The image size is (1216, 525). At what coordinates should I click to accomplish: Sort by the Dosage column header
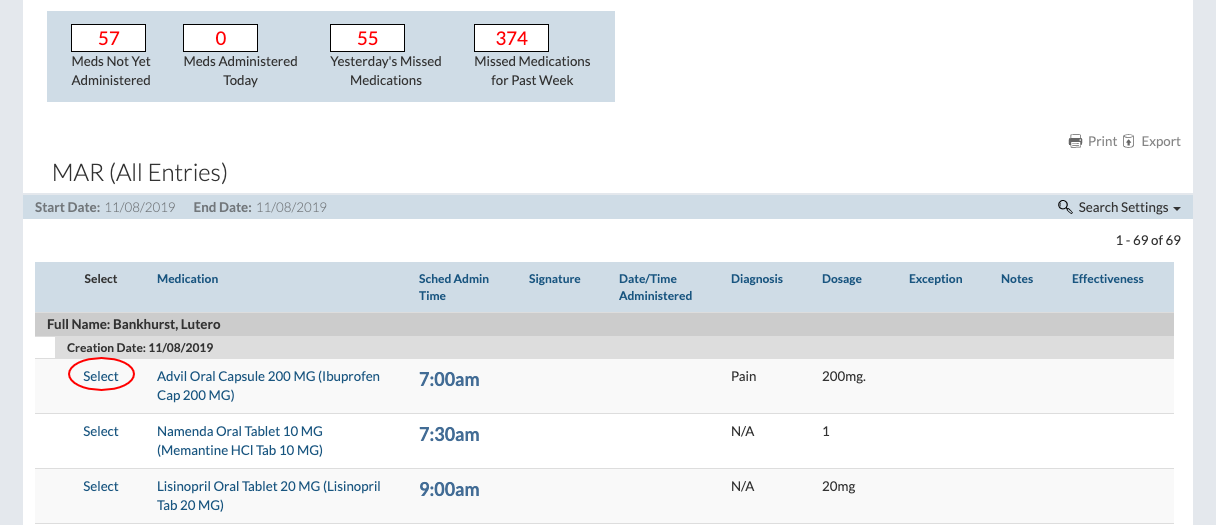[841, 279]
